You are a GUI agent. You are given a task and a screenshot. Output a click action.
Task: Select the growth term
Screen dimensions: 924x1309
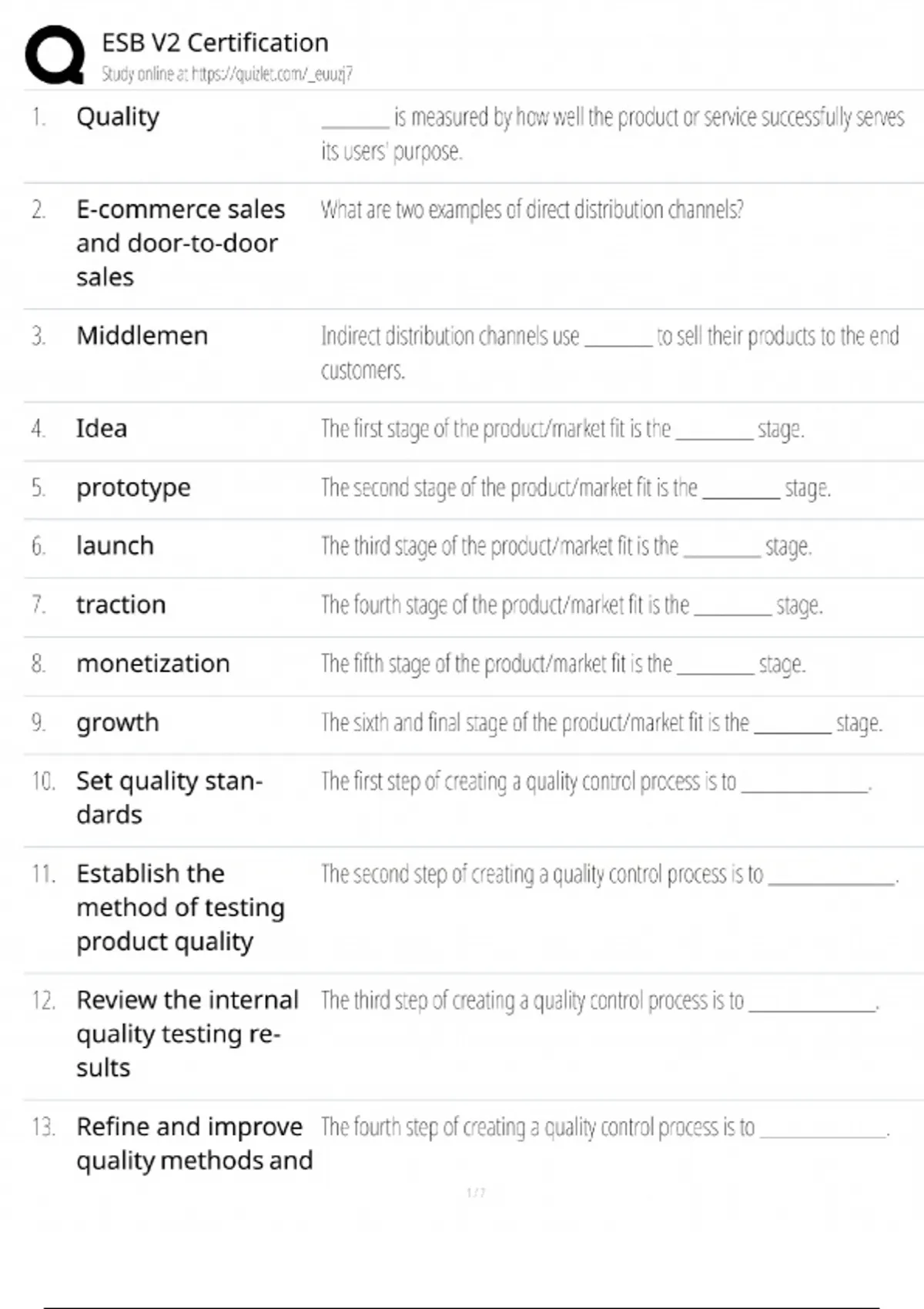117,722
